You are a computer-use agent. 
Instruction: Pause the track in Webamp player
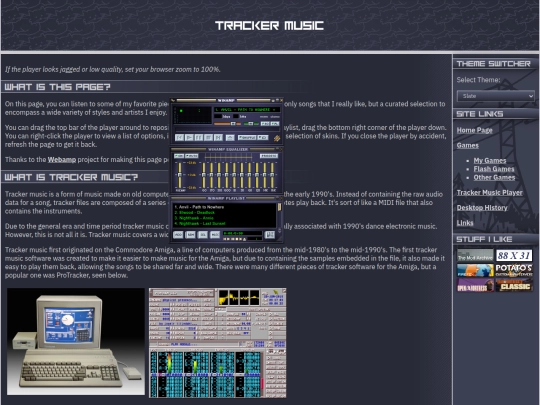click(199, 137)
